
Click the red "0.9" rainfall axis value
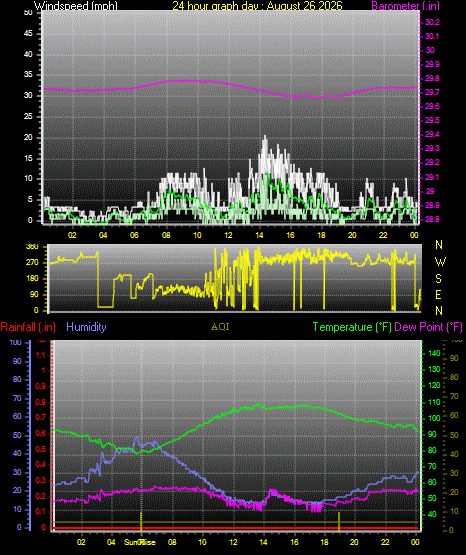pos(41,386)
